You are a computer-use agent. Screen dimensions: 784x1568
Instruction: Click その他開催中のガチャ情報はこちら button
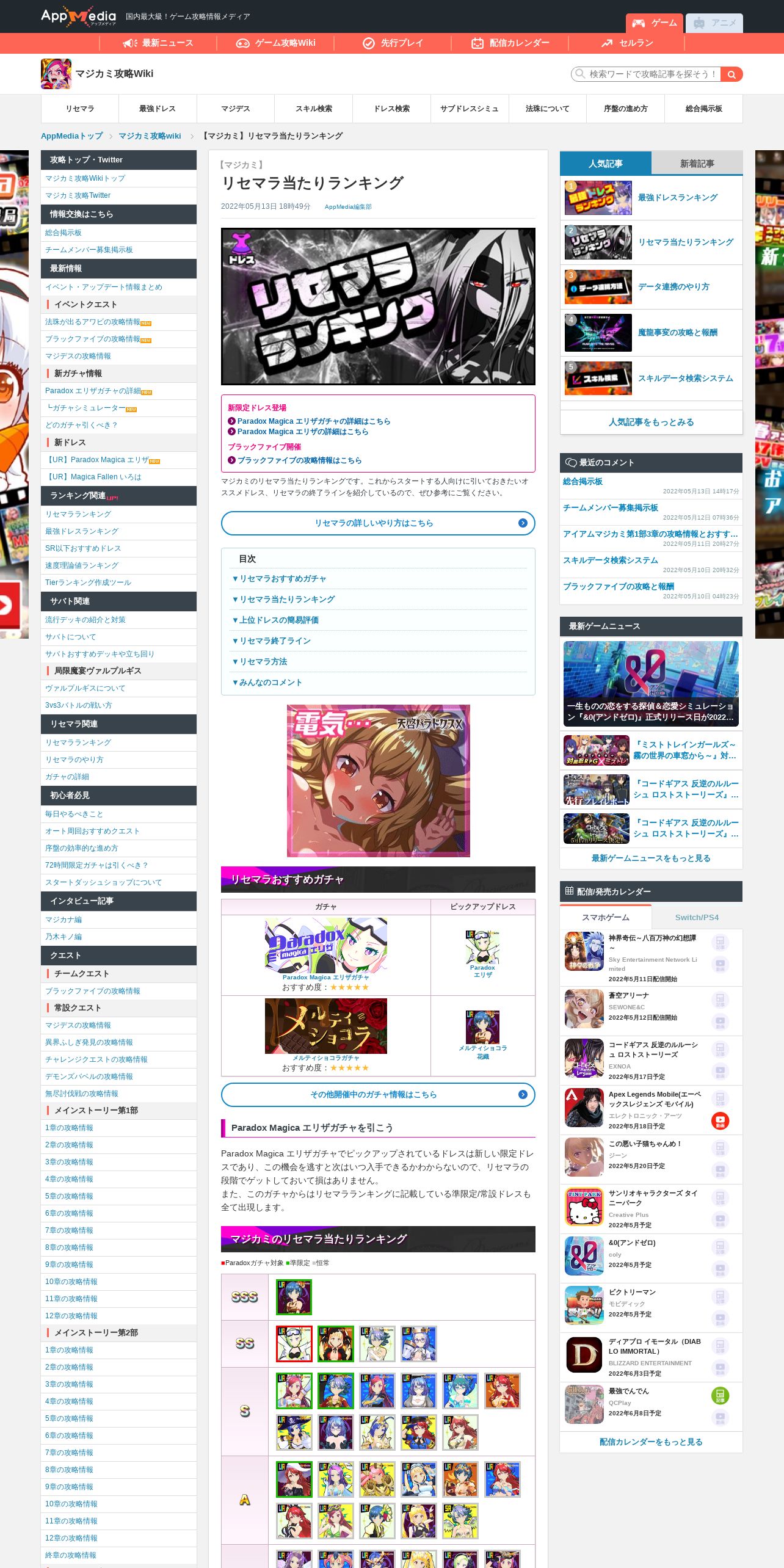click(x=378, y=1094)
